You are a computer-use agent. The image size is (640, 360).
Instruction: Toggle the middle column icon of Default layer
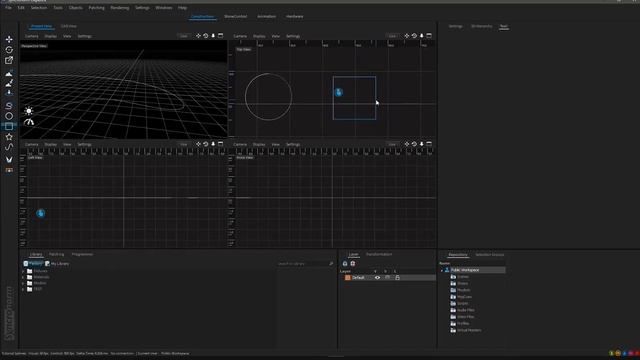[387, 278]
